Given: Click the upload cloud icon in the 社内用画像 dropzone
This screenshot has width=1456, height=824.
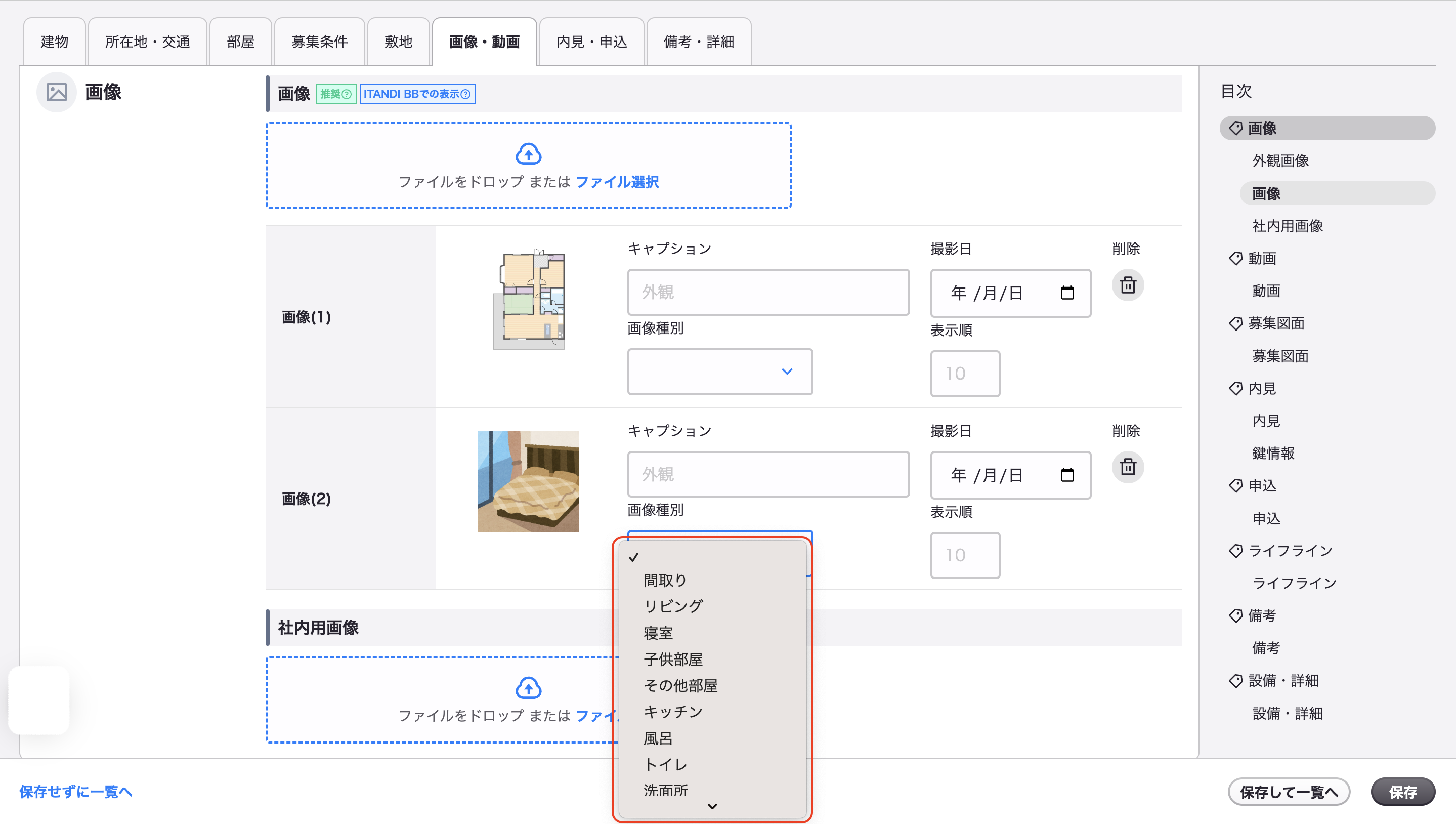Looking at the screenshot, I should 528,688.
